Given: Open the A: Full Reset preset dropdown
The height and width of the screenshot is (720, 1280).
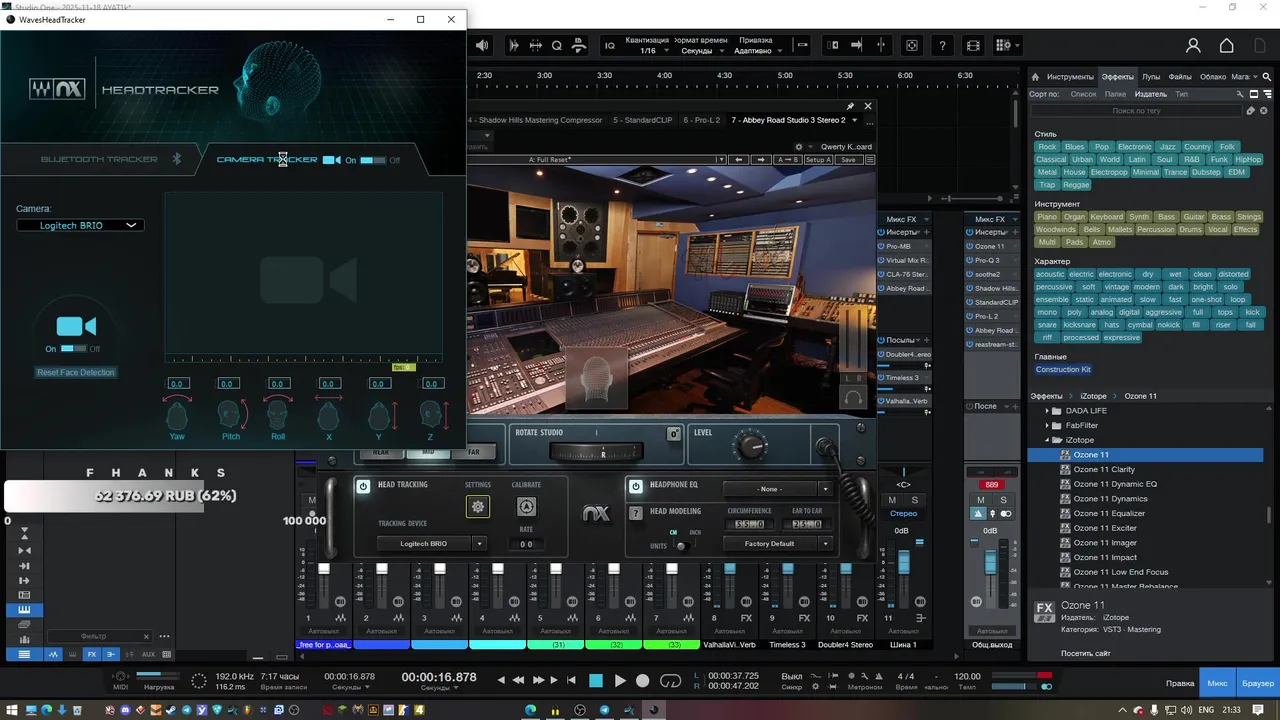Looking at the screenshot, I should 596,160.
